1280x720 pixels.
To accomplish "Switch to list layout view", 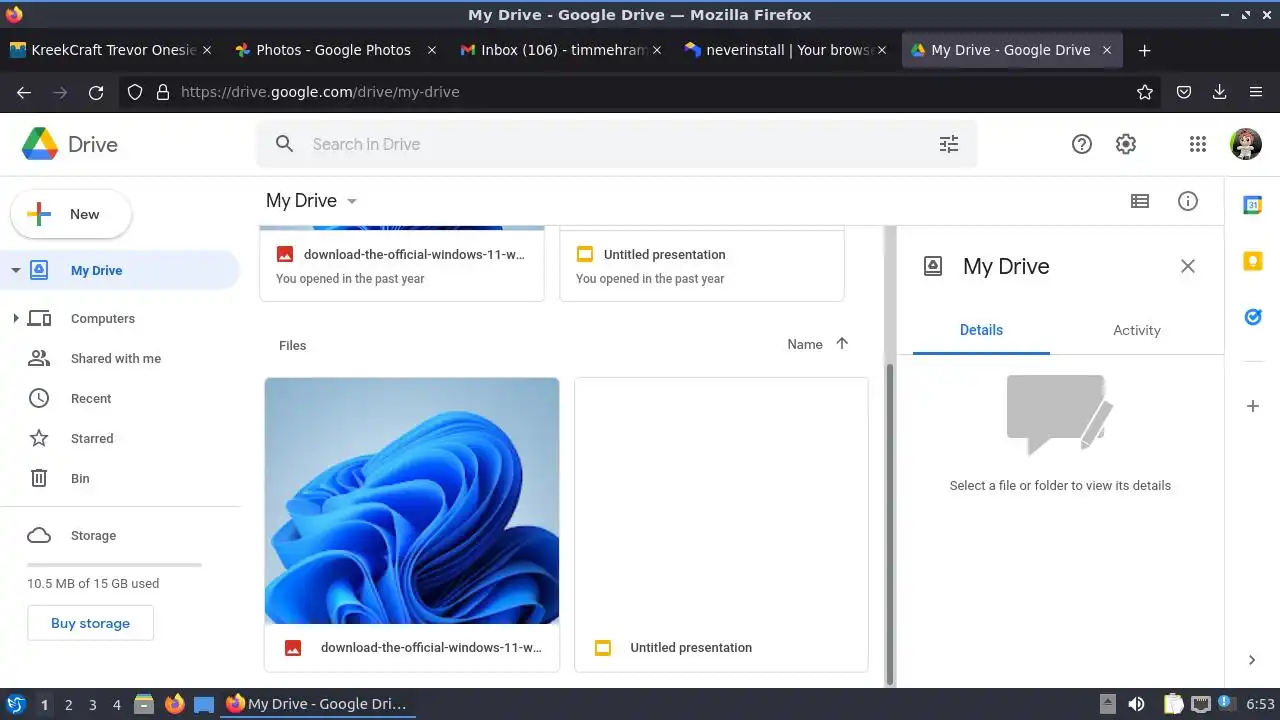I will coord(1140,201).
